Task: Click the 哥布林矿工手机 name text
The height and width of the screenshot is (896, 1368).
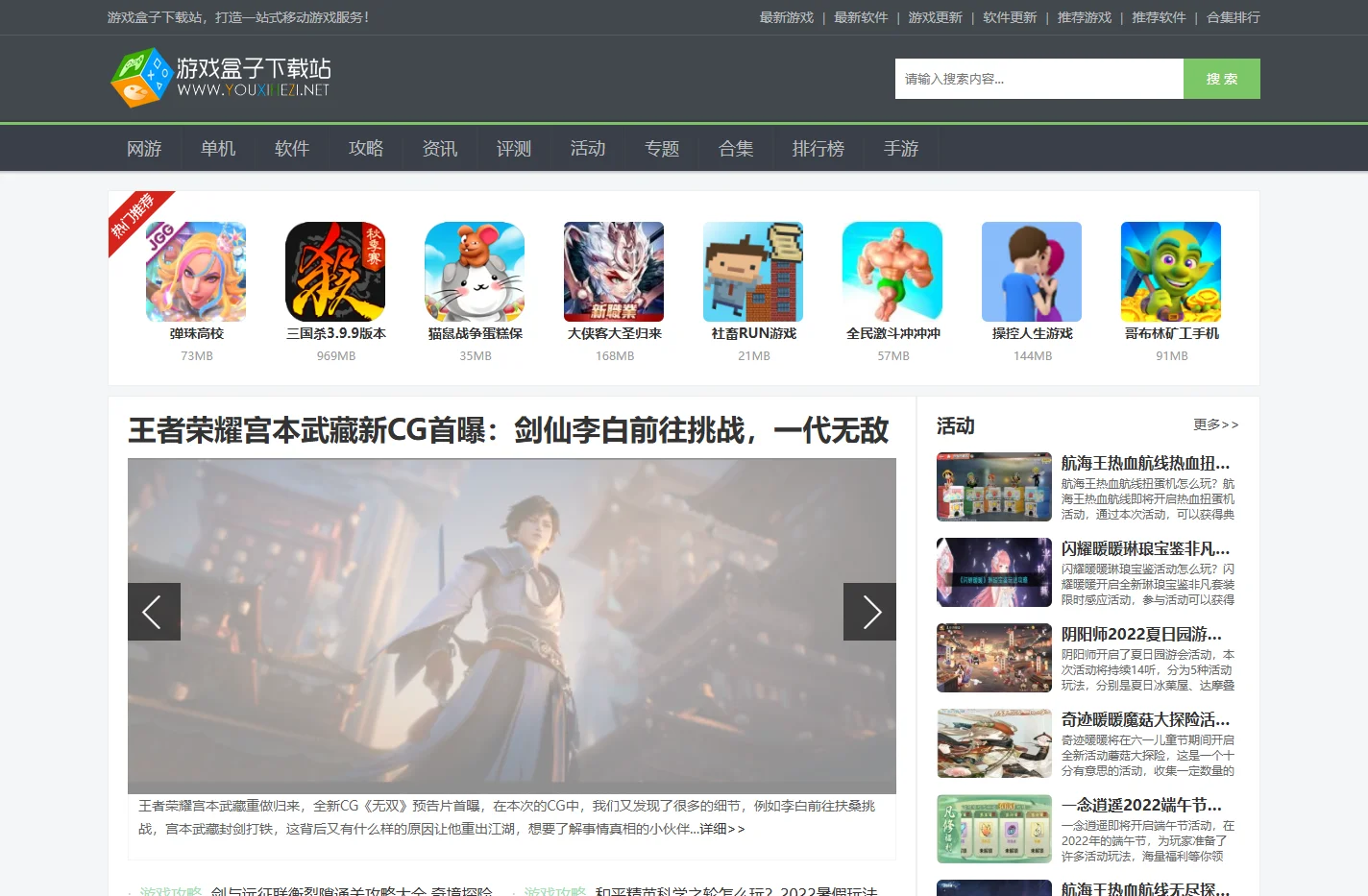Action: click(x=1172, y=333)
